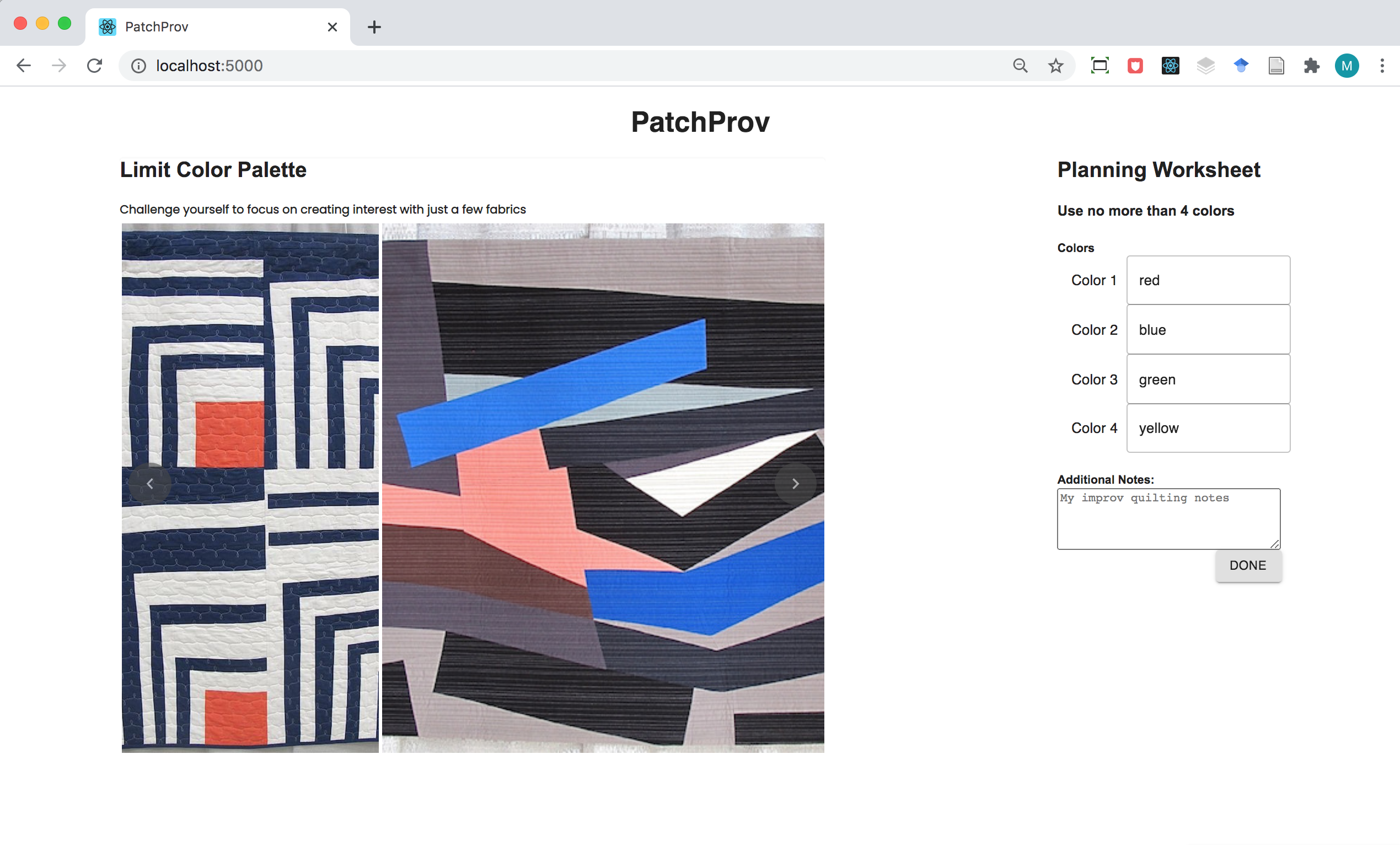Open the zoom magnifier icon in address bar
Image resolution: width=1400 pixels, height=845 pixels.
(1020, 66)
